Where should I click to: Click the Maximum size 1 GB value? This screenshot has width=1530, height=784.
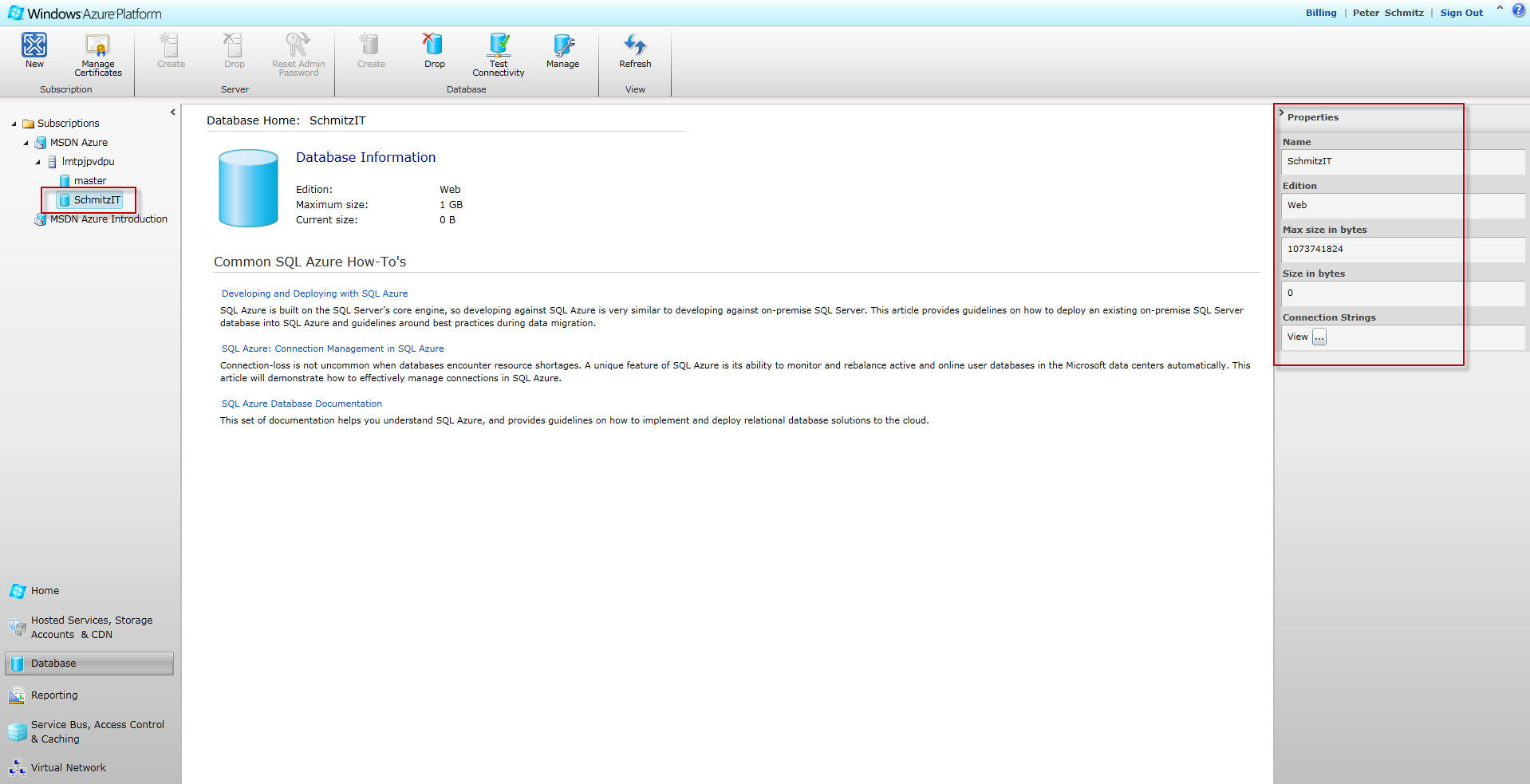pos(451,205)
